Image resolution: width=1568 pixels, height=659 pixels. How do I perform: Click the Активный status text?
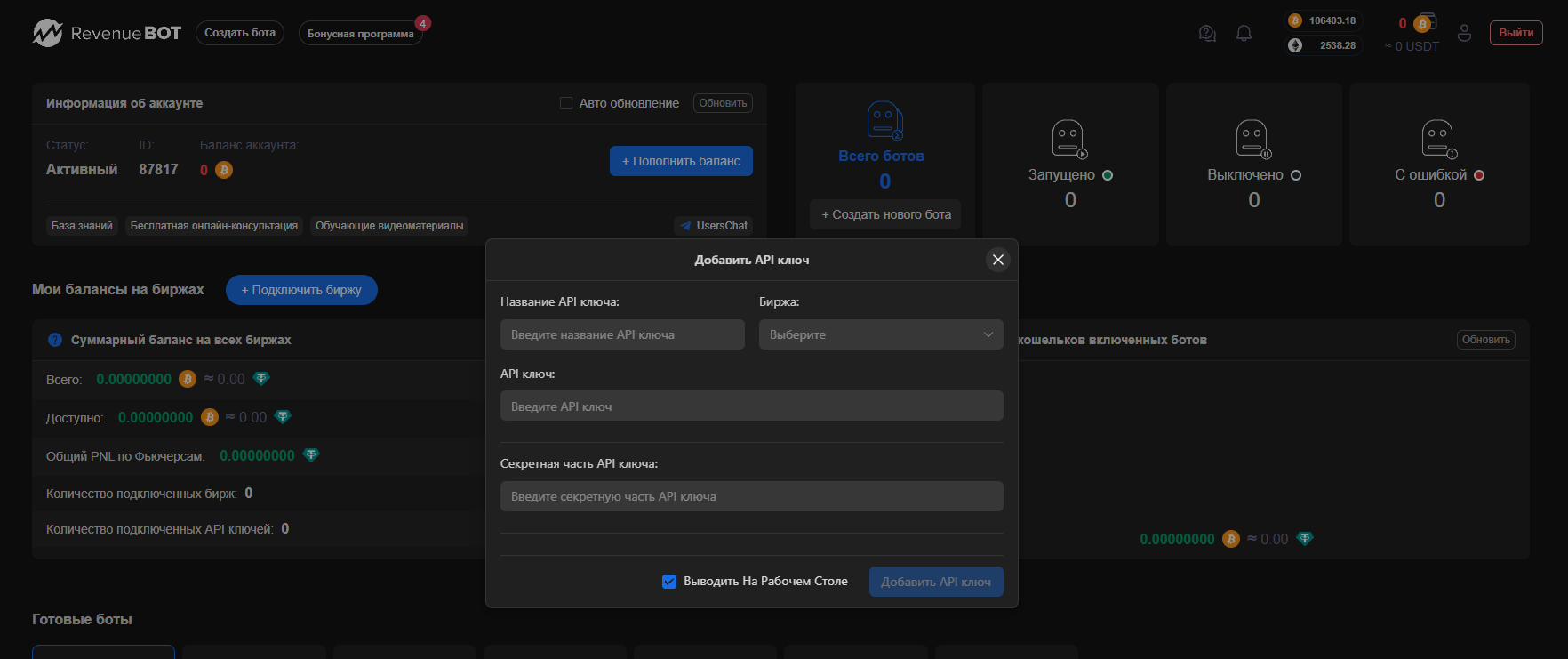pyautogui.click(x=82, y=170)
